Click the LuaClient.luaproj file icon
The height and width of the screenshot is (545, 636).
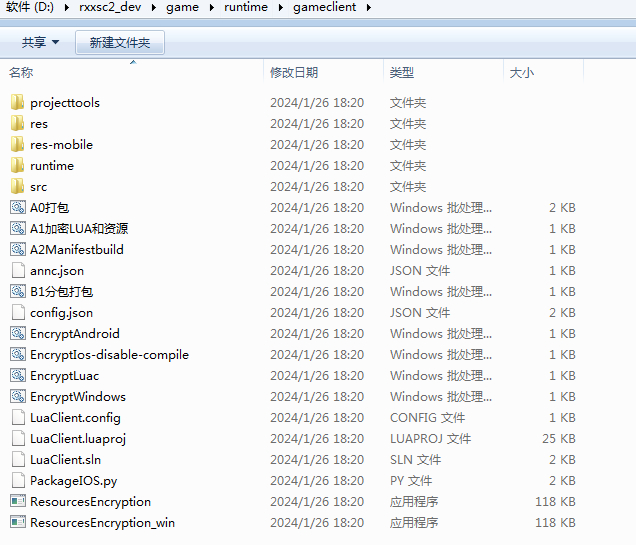pyautogui.click(x=17, y=438)
